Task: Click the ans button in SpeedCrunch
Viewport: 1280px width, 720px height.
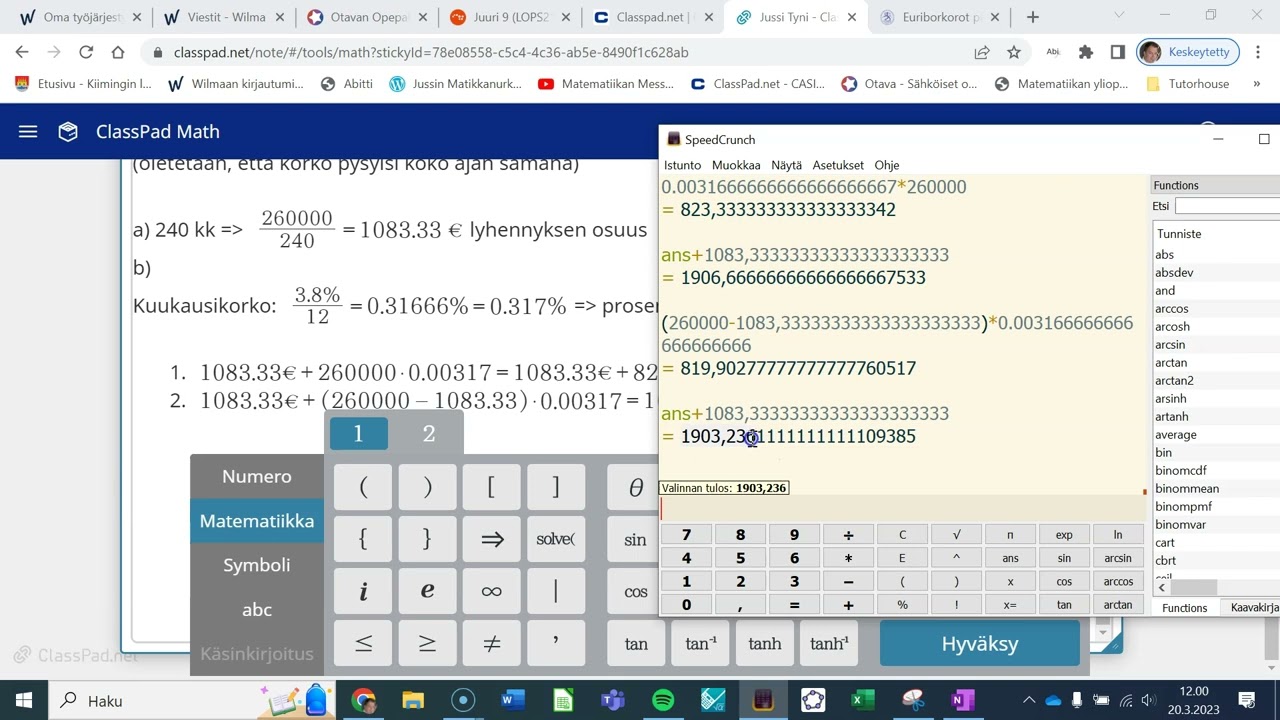Action: click(1010, 558)
